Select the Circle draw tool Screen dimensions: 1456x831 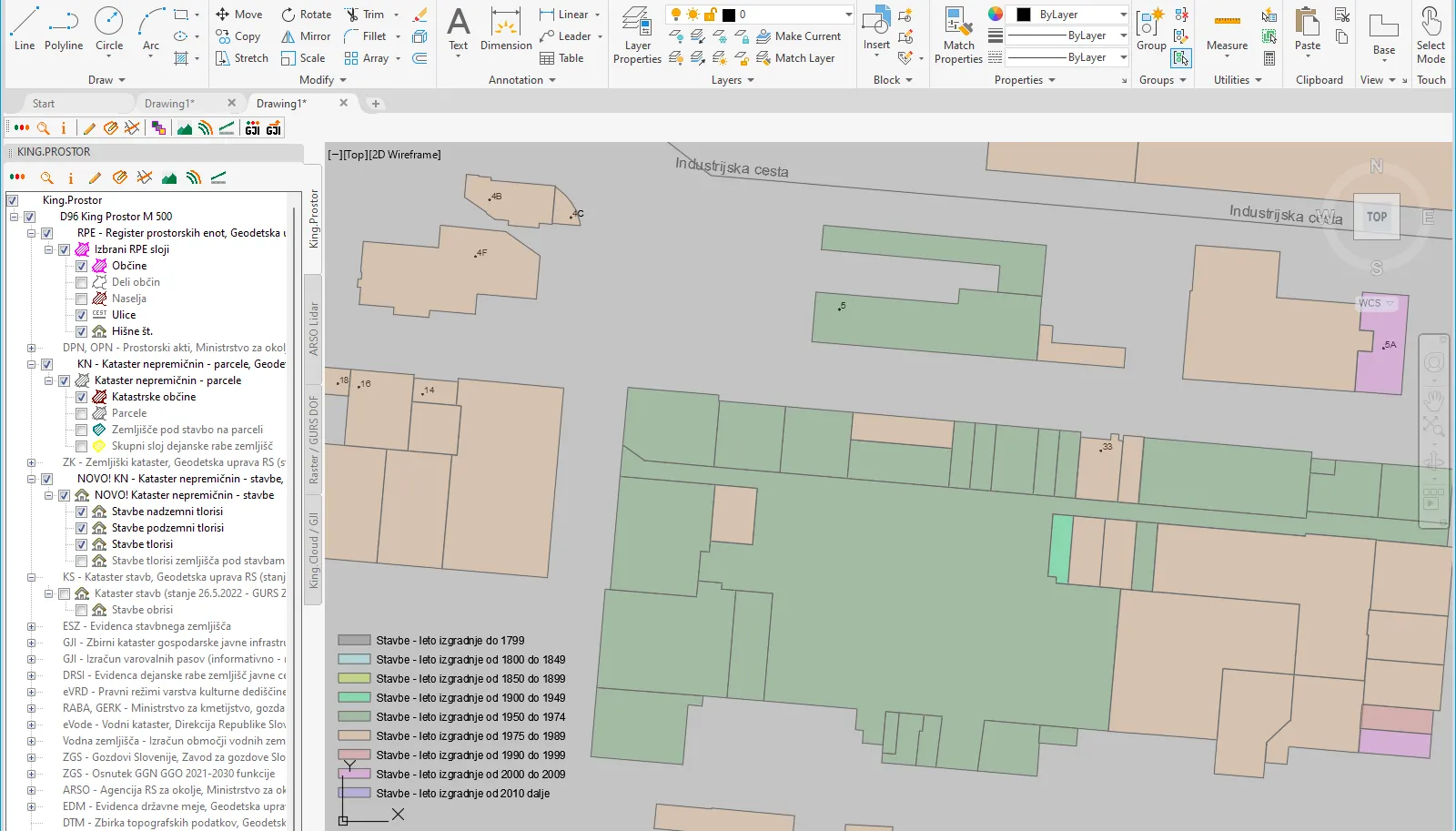click(x=109, y=28)
